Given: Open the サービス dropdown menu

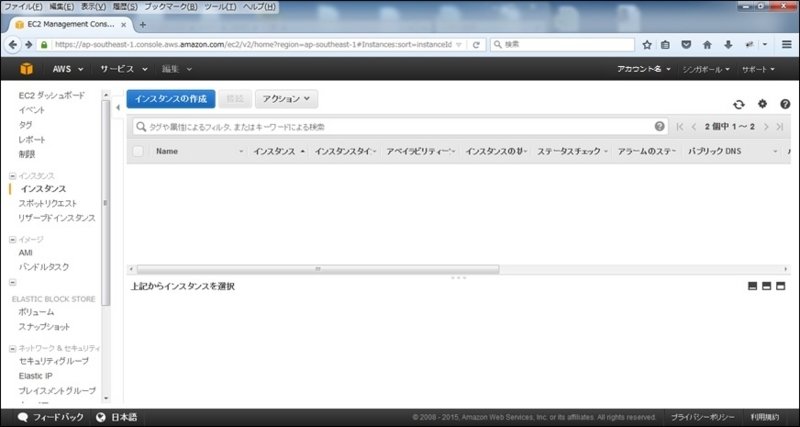Looking at the screenshot, I should (123, 69).
